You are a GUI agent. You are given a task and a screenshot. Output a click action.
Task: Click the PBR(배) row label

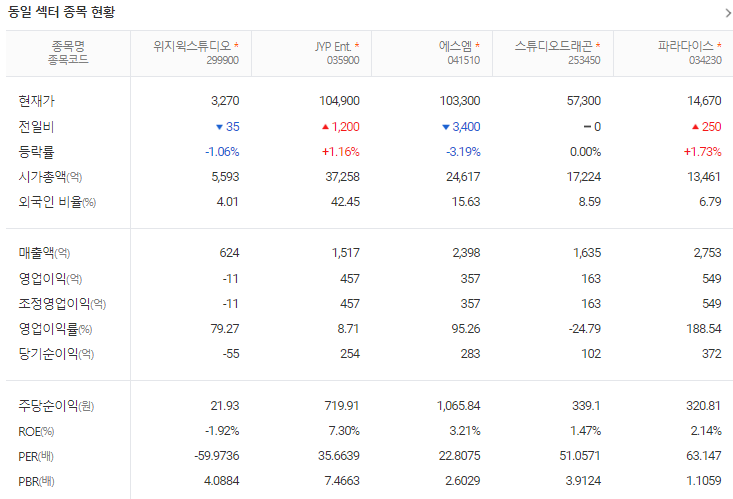point(36,481)
